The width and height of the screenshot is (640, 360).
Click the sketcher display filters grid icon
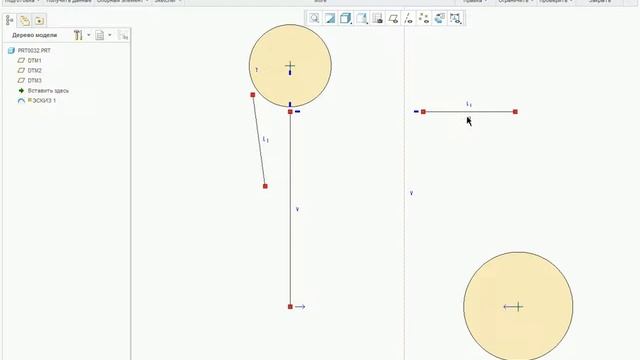[378, 18]
